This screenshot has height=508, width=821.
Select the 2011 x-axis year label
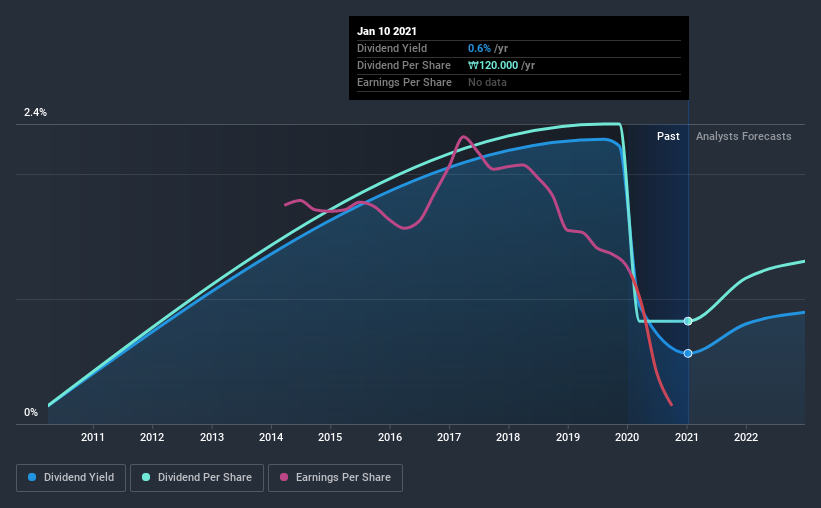click(x=93, y=437)
